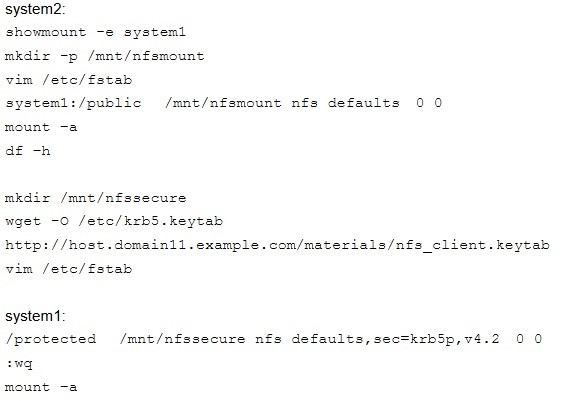Click the 'showmount -e system1' command line
The height and width of the screenshot is (401, 565).
click(x=95, y=32)
